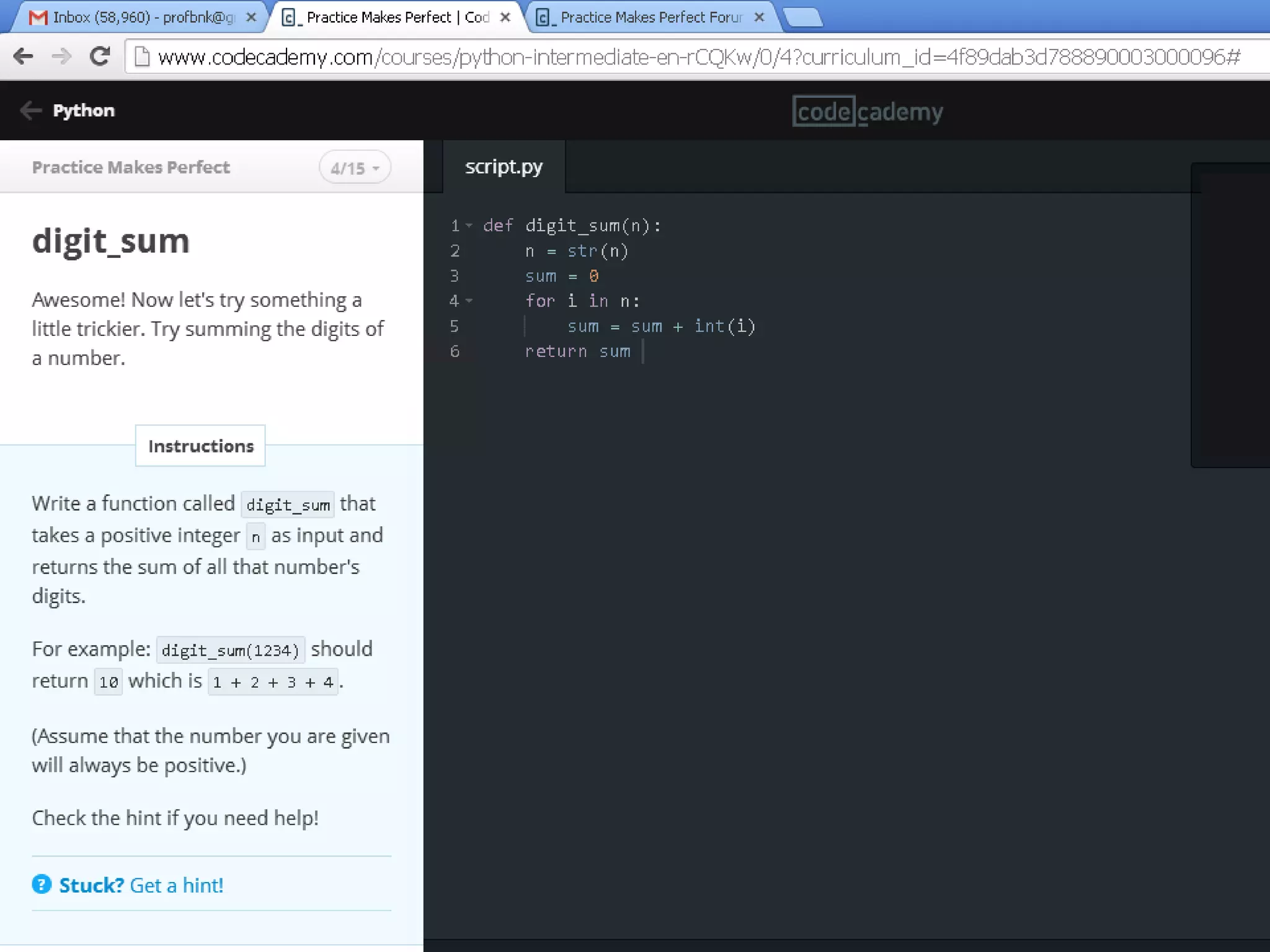1270x952 pixels.
Task: Click inside the URL address bar
Action: pos(698,57)
